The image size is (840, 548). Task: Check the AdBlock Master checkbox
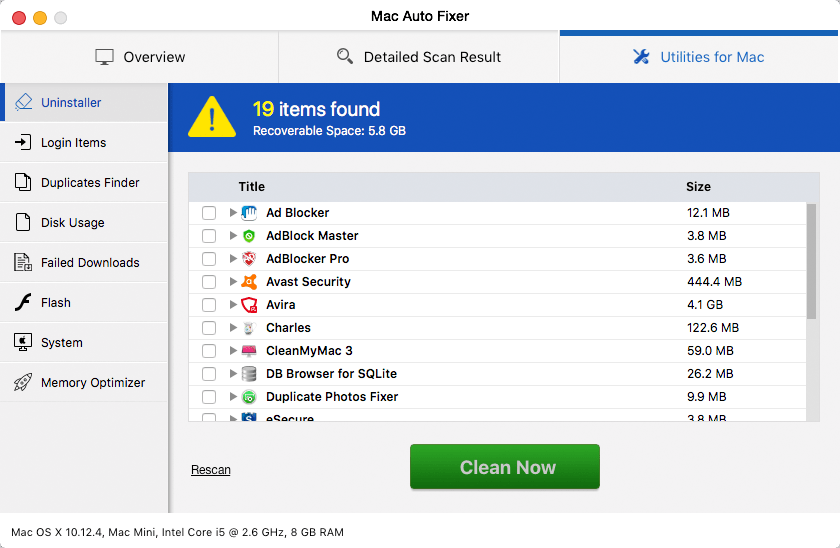tap(209, 236)
